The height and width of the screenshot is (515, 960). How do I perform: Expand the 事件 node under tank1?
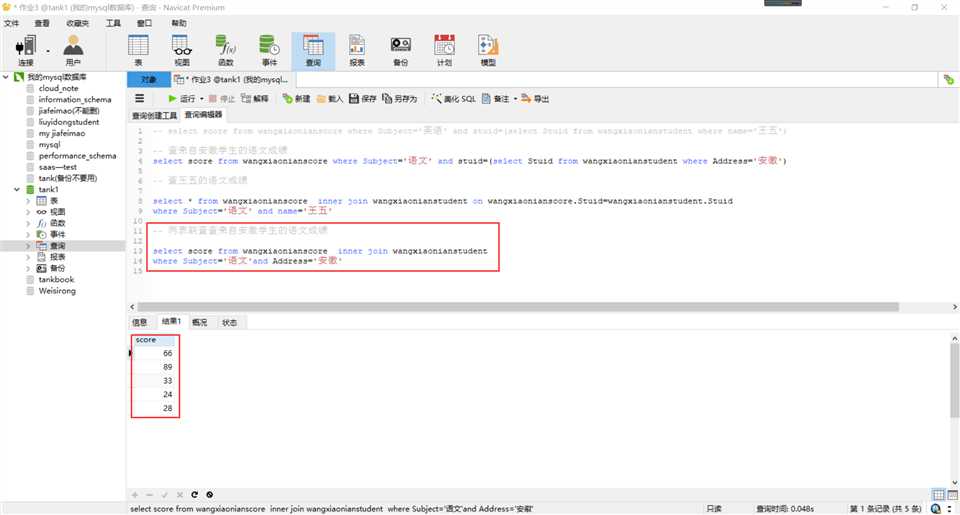coord(28,235)
